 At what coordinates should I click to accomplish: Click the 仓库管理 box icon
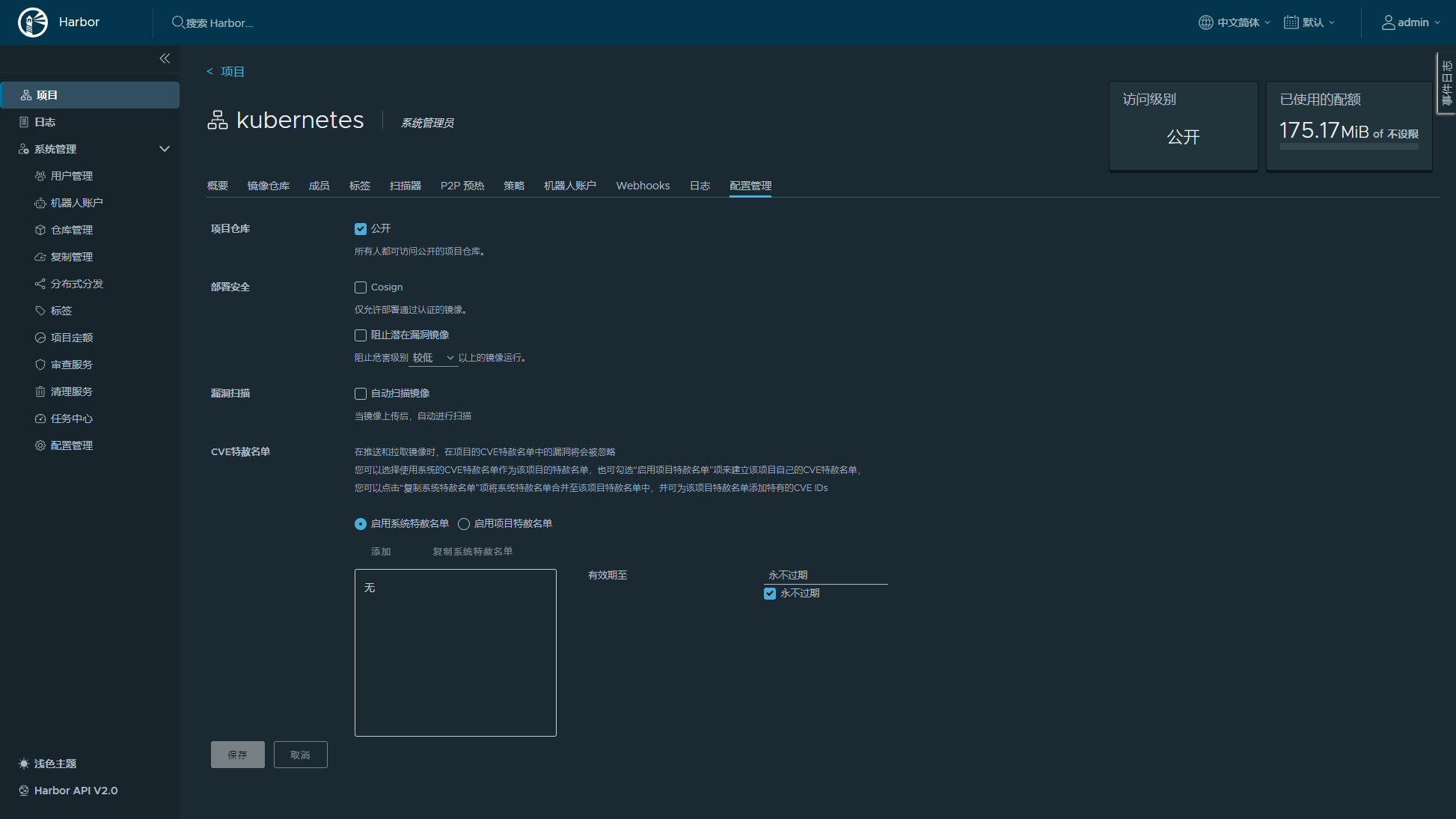click(40, 230)
